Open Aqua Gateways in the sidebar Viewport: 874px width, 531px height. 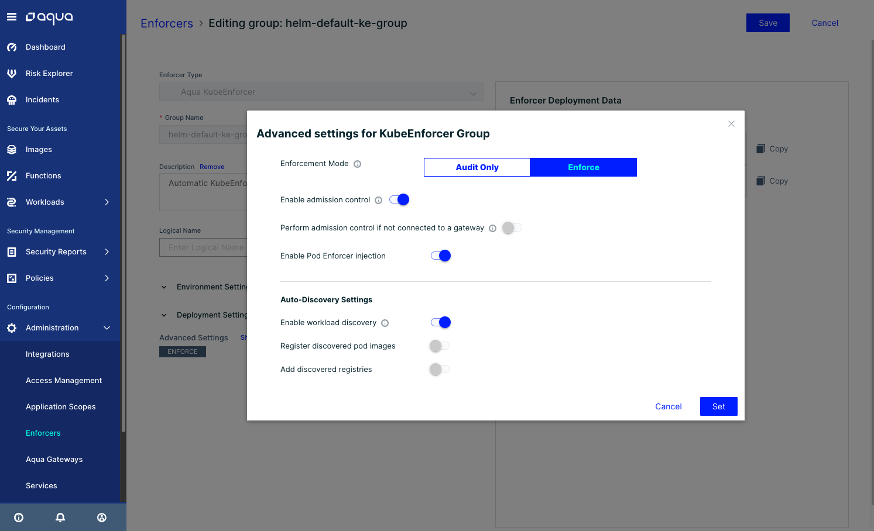[x=54, y=459]
